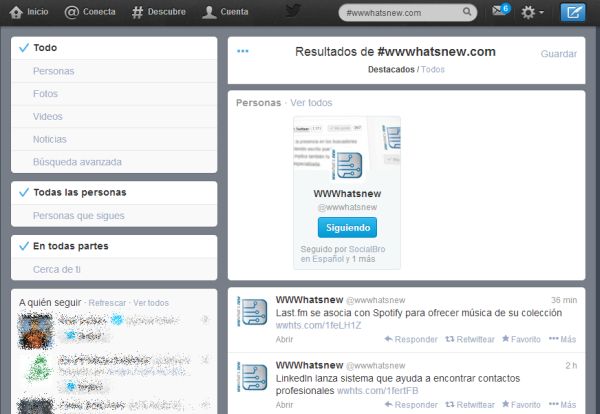Click WWWhatsnew avatar on LinkedIn tweet
The width and height of the screenshot is (600, 414).
(x=252, y=377)
